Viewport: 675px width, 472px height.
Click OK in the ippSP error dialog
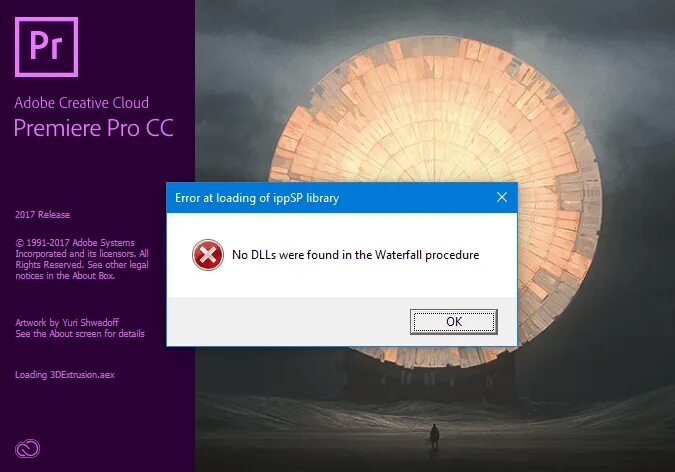(454, 321)
